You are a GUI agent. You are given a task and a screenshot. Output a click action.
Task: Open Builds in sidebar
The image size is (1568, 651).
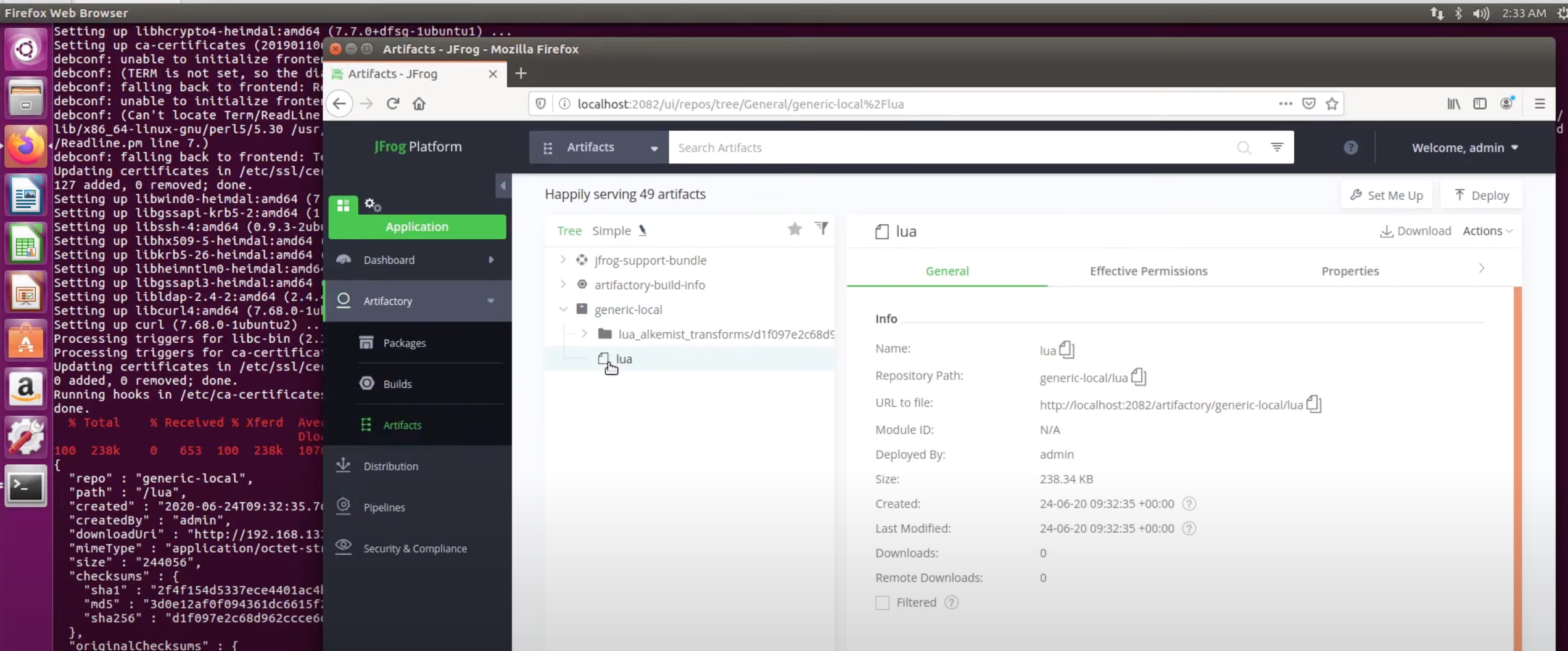397,384
